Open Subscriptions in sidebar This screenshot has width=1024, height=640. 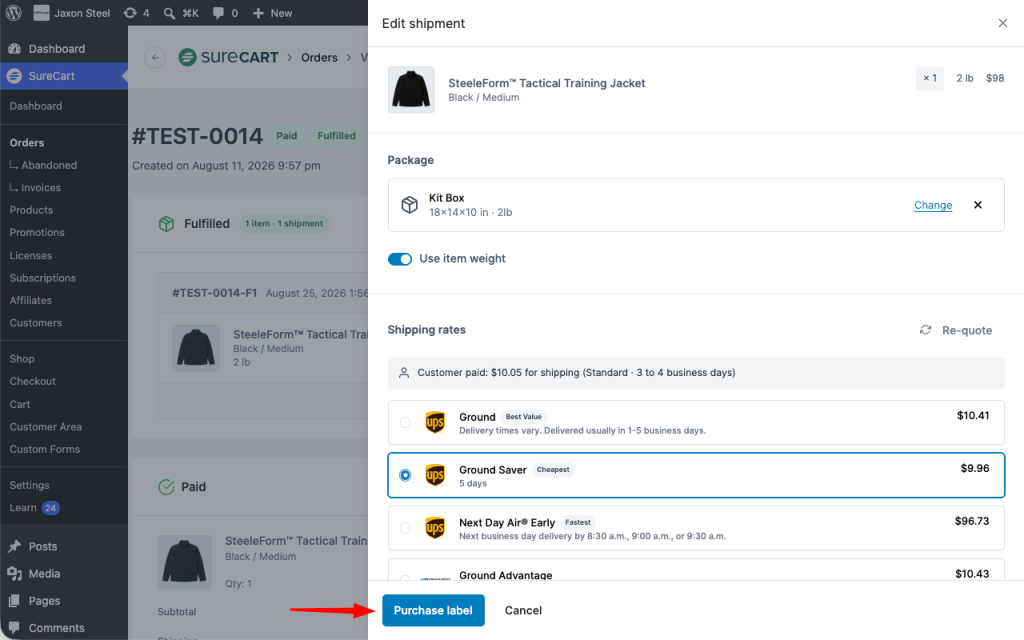(x=42, y=278)
